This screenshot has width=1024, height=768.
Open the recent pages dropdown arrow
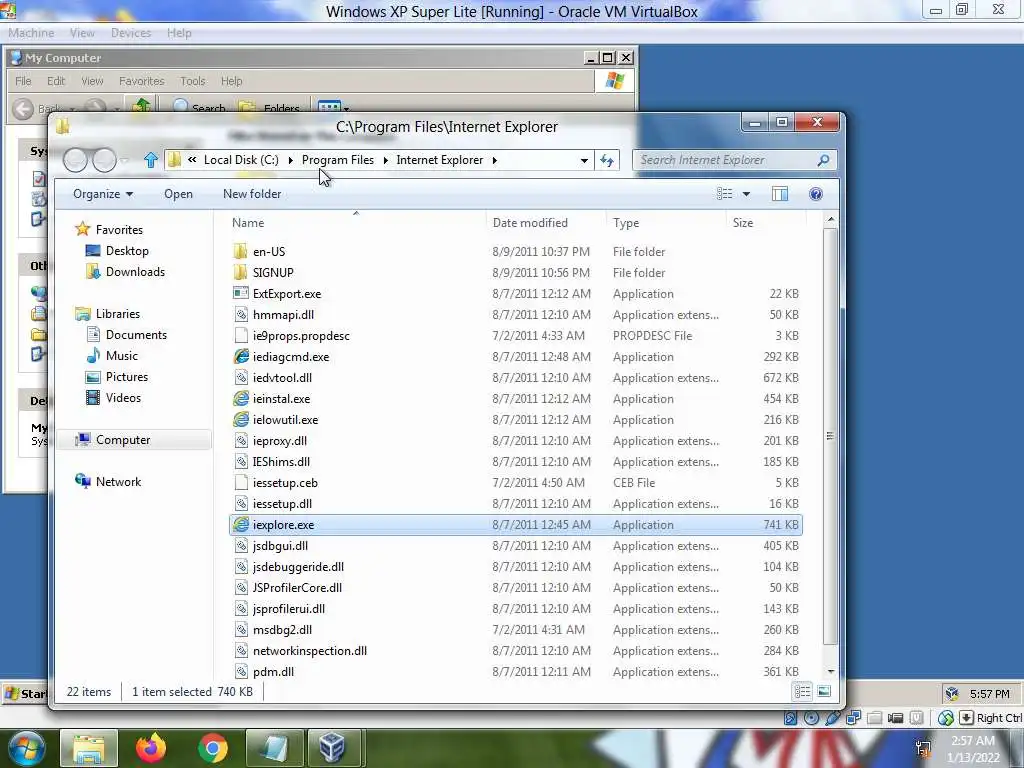click(x=125, y=160)
